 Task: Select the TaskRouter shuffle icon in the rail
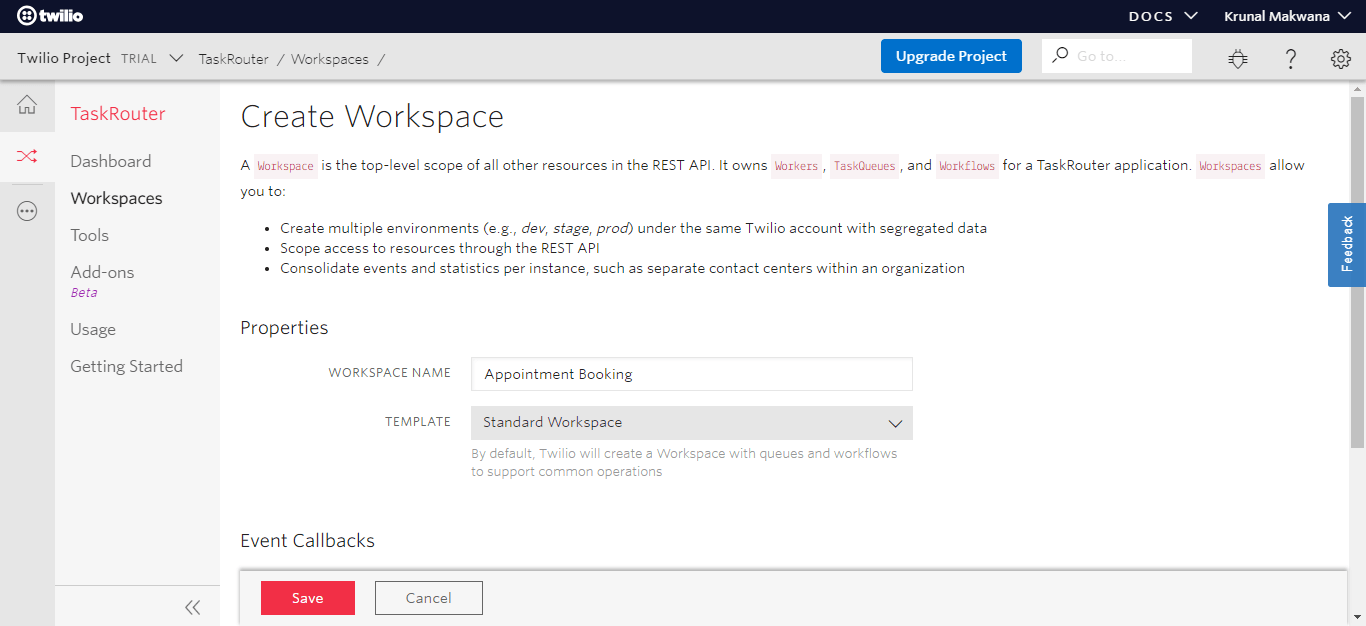[27, 157]
